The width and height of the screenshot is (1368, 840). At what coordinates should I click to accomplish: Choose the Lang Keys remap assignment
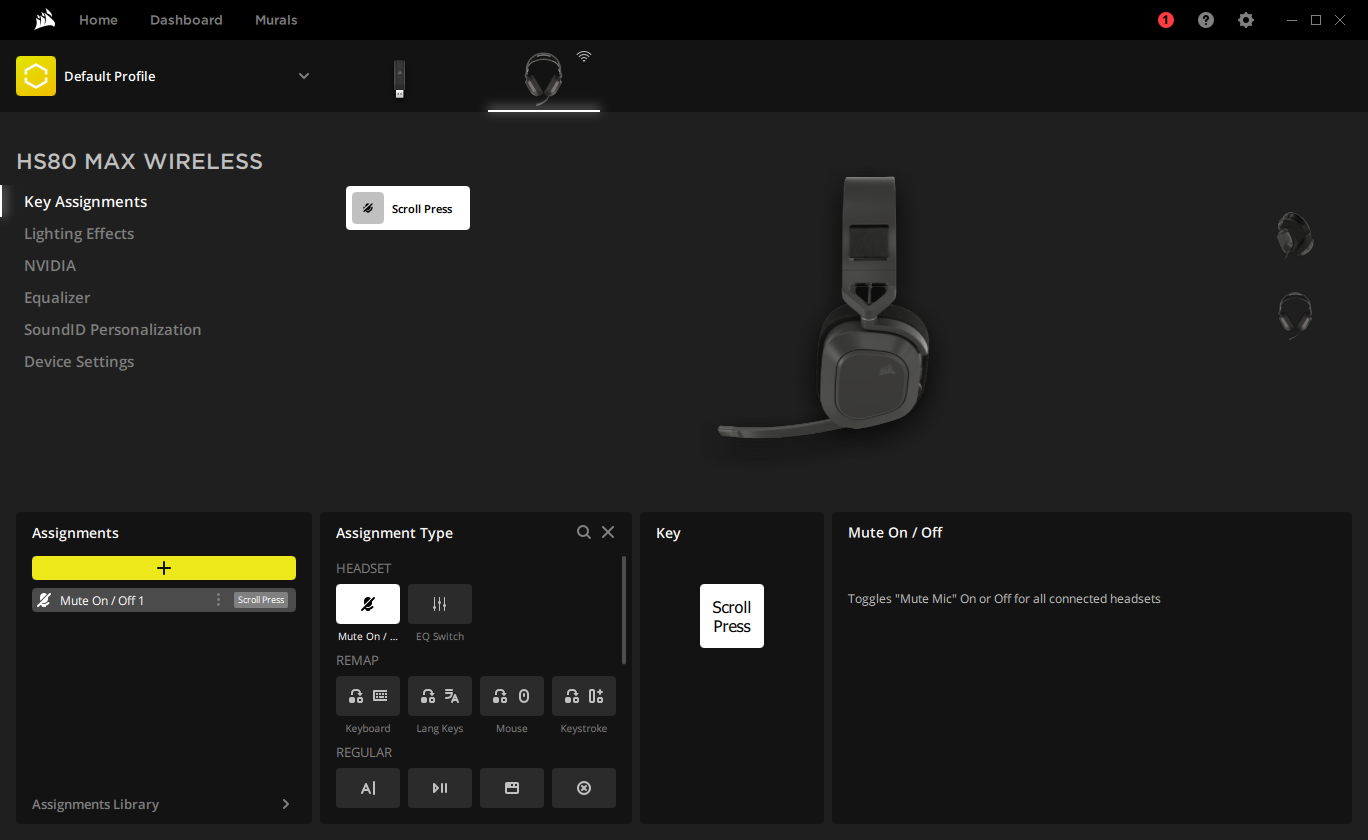point(439,696)
